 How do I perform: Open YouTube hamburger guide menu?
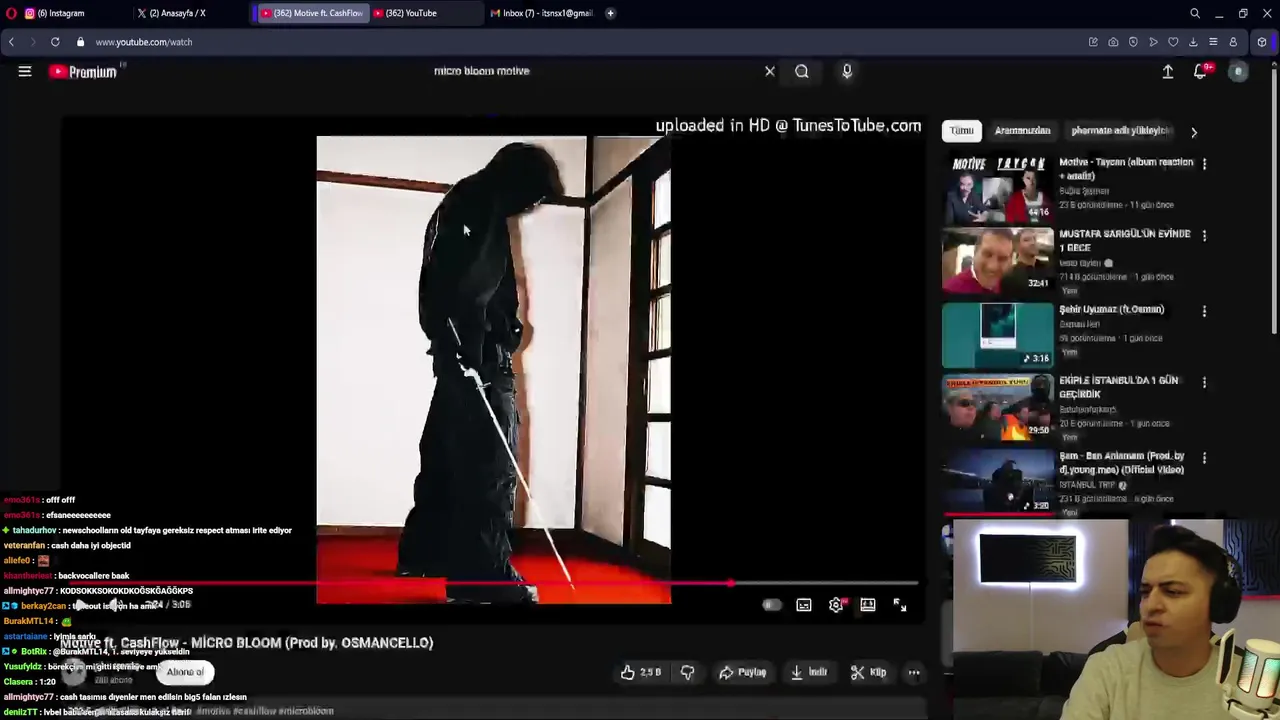point(25,71)
